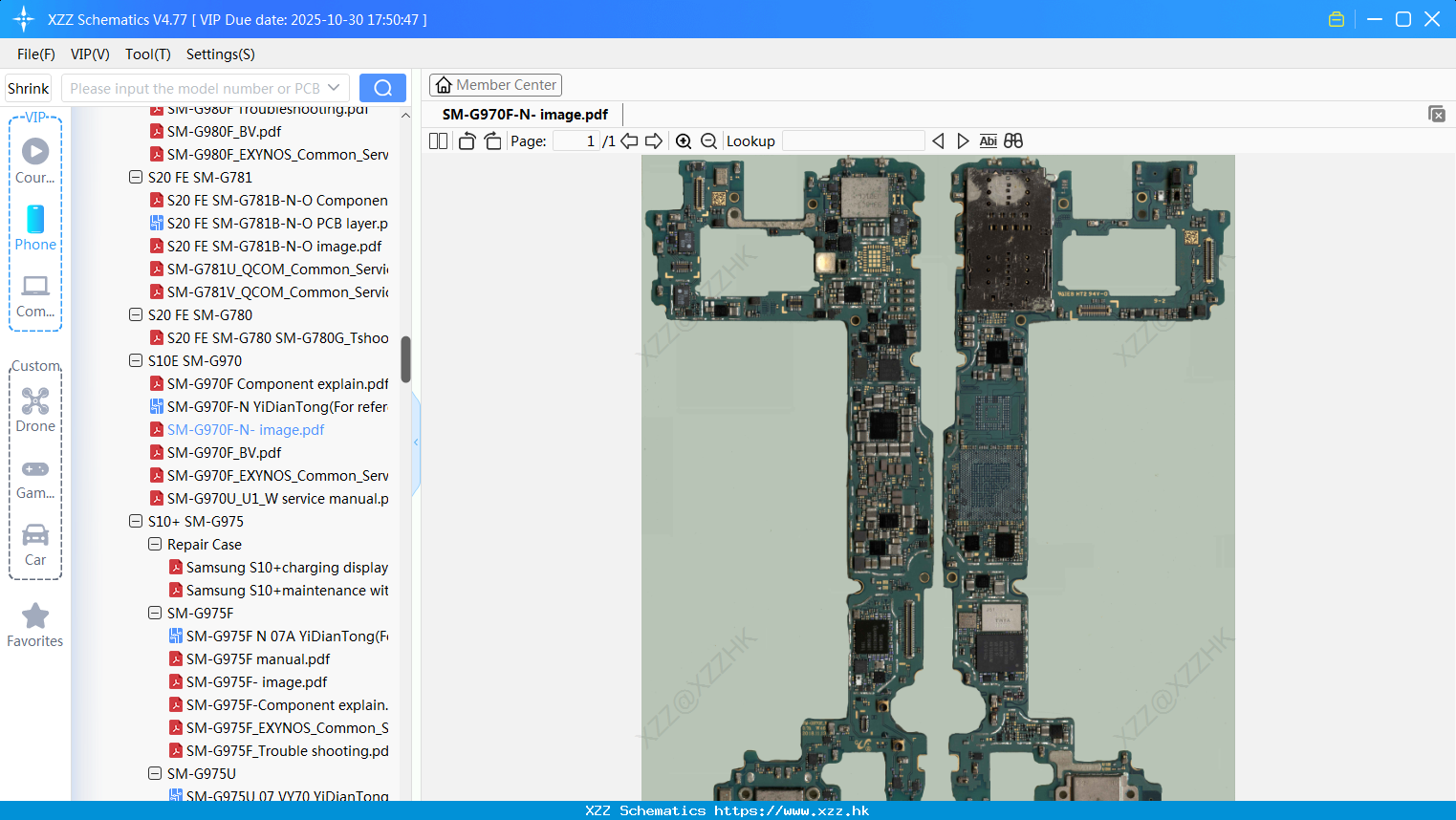Go to the previous page arrow

point(629,140)
